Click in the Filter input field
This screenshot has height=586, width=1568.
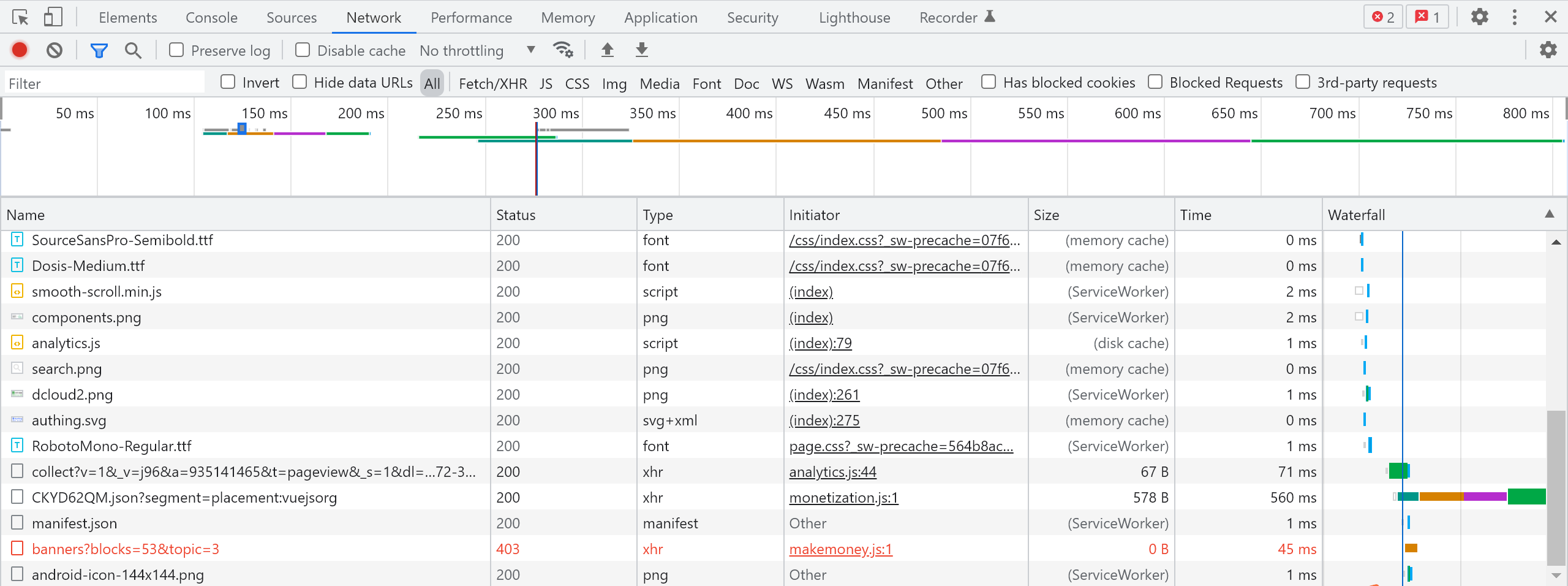[104, 82]
